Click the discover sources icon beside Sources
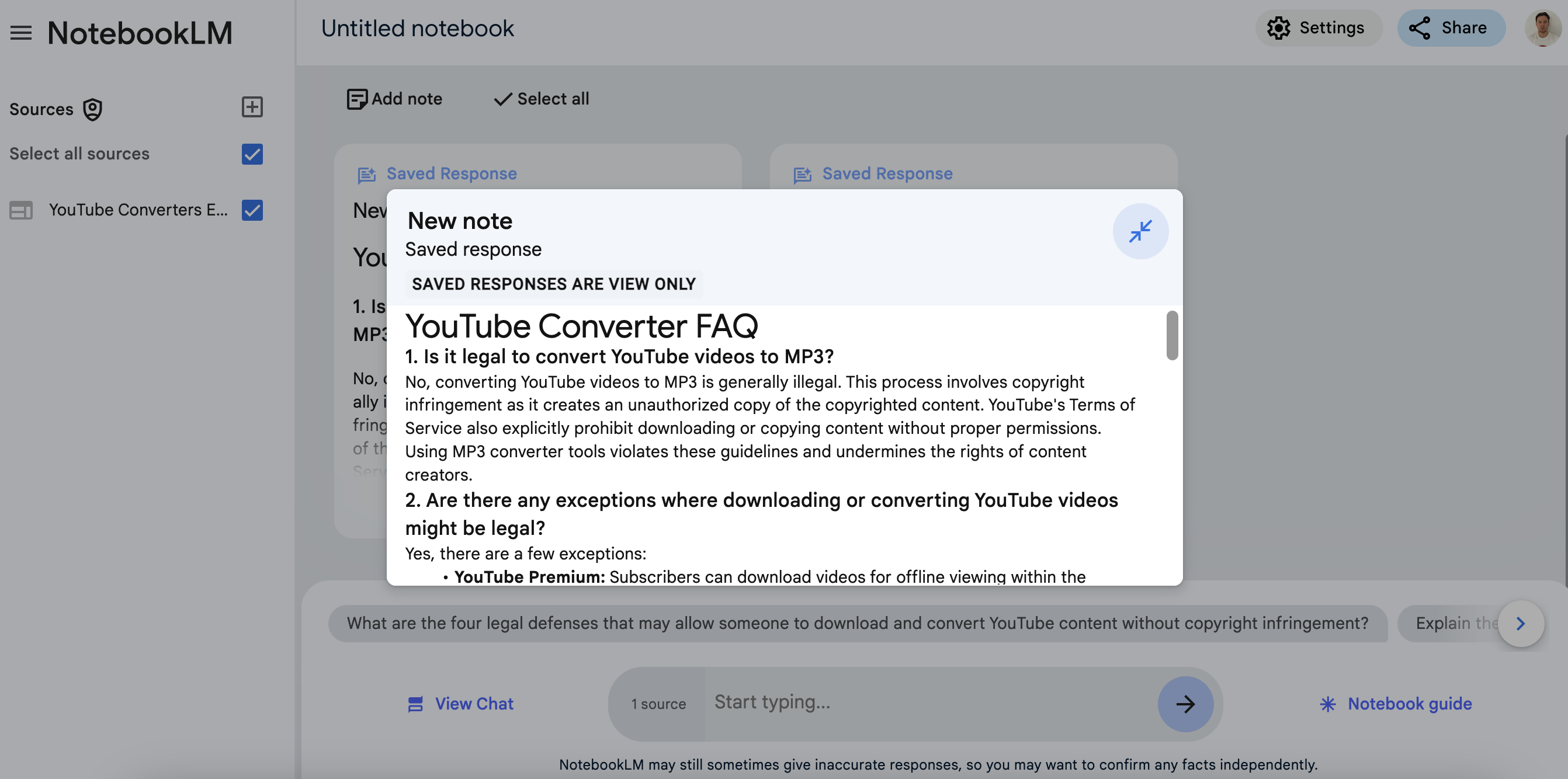Viewport: 1568px width, 779px height. click(91, 110)
